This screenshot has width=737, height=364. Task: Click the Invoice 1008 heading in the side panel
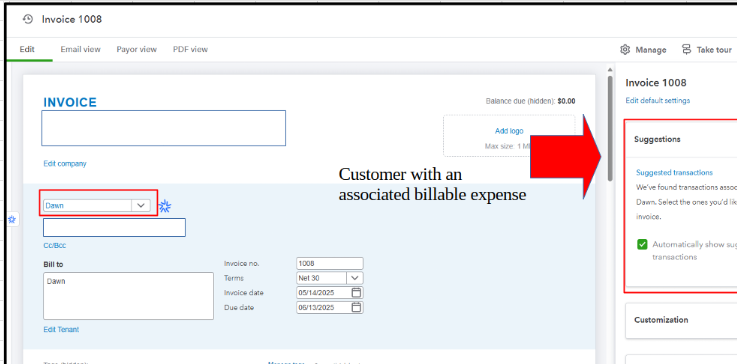pos(656,83)
